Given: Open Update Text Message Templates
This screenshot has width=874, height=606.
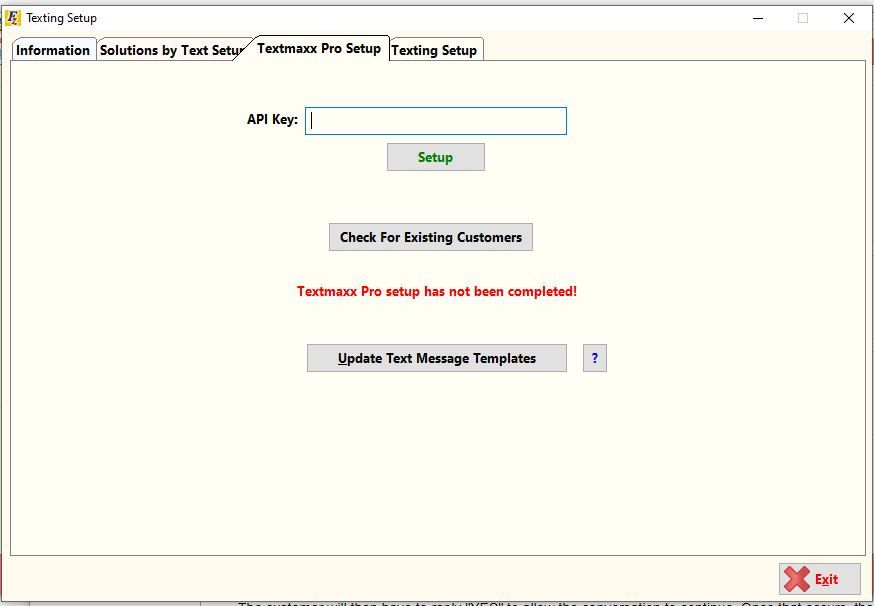Looking at the screenshot, I should [437, 358].
